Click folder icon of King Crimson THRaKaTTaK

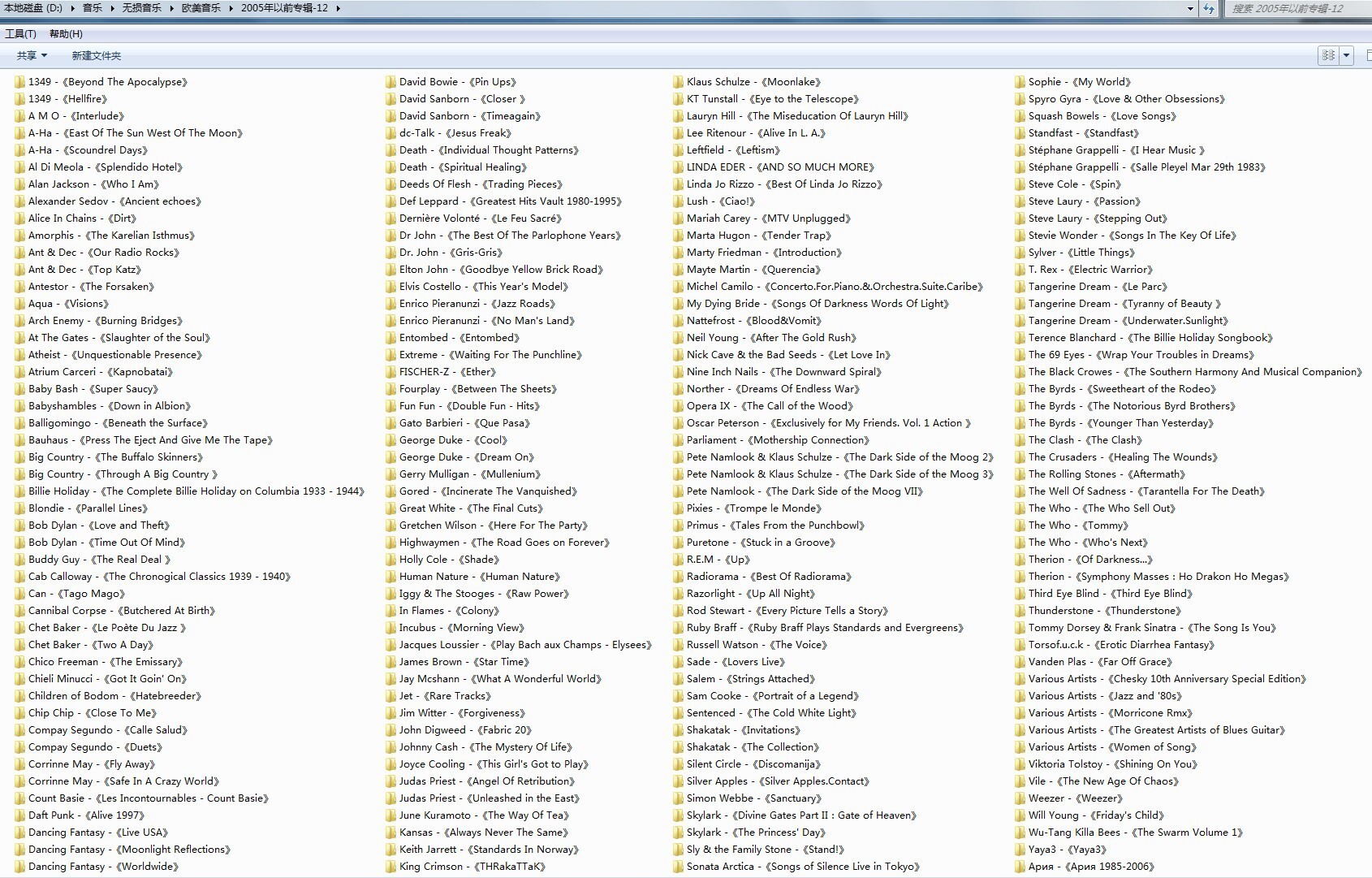coord(390,867)
